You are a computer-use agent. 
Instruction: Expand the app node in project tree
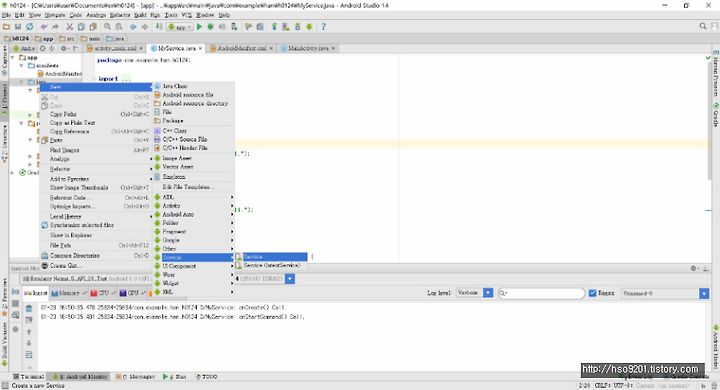12,58
